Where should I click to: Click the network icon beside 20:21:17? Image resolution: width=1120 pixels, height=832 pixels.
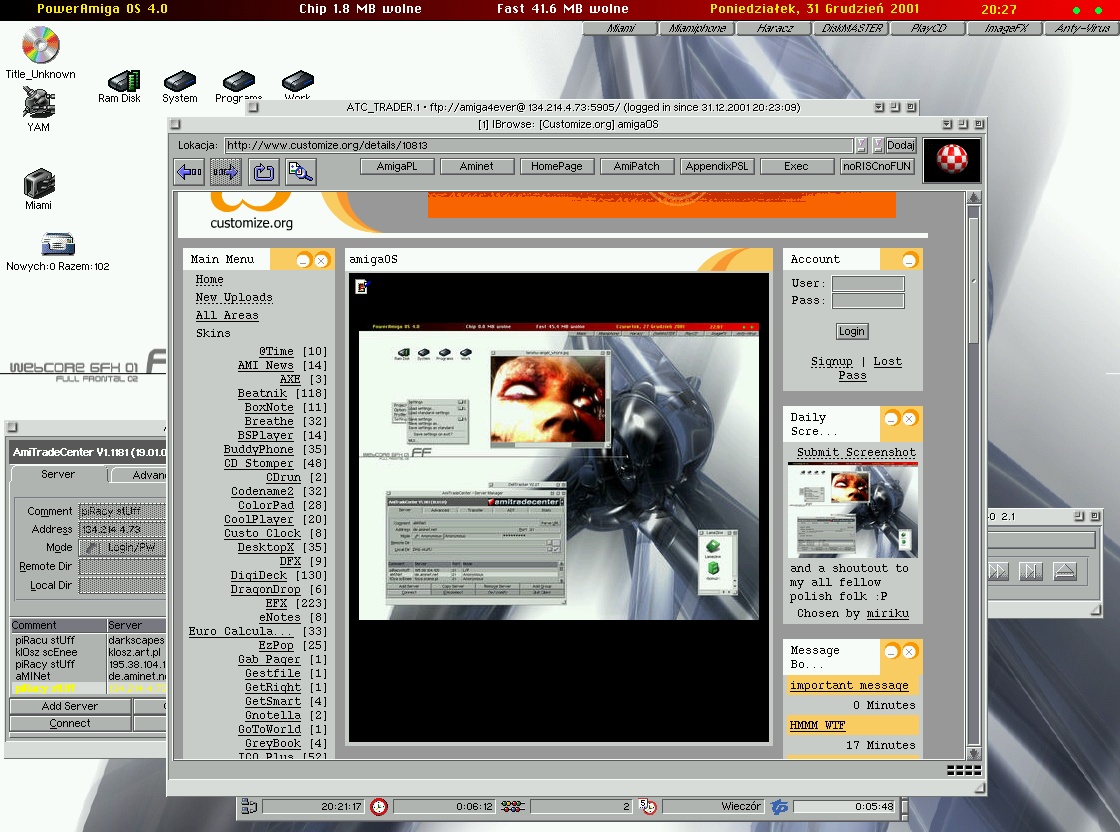[x=249, y=807]
